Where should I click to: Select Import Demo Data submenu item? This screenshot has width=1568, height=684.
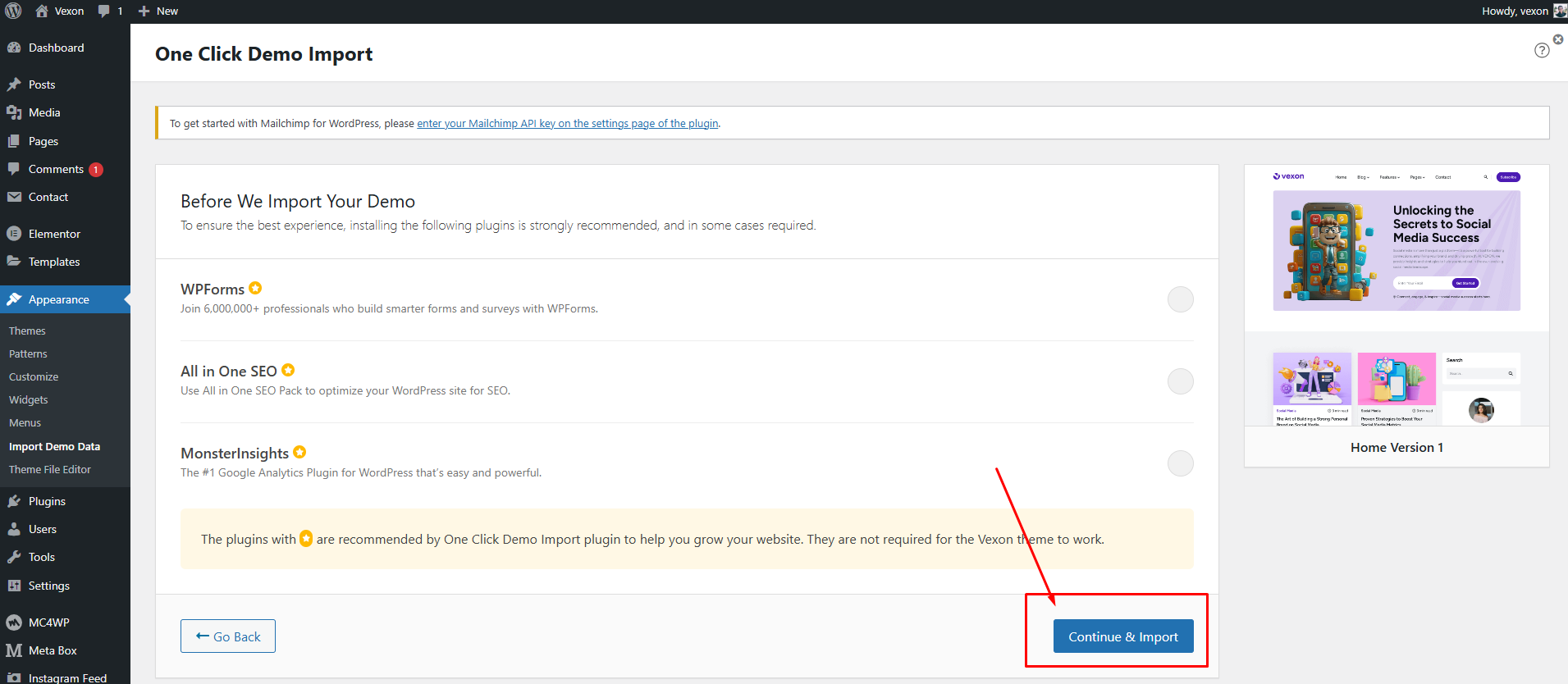54,446
